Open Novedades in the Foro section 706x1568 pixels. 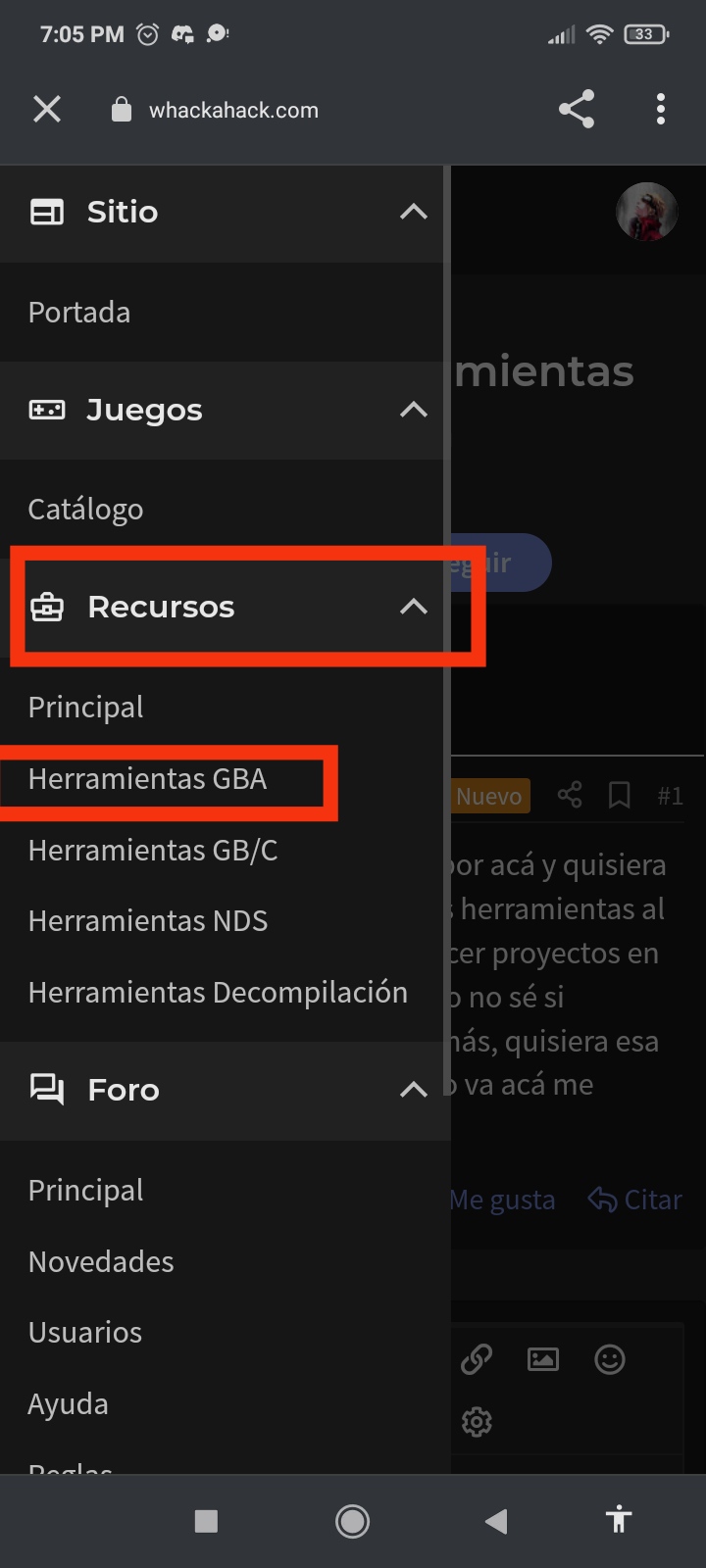101,1261
